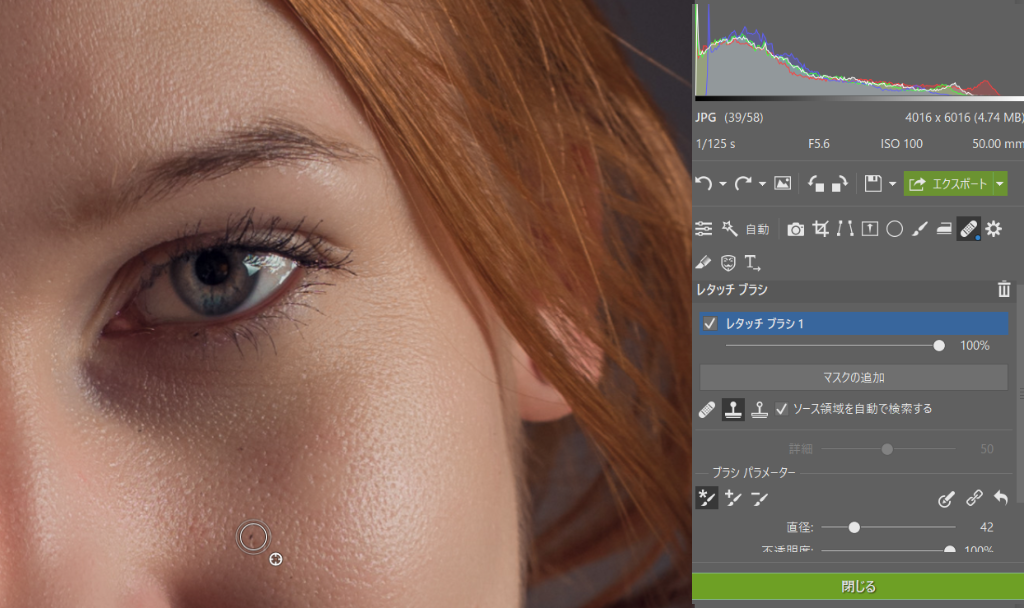This screenshot has height=608, width=1024.
Task: Rotate the photo right
Action: (839, 184)
